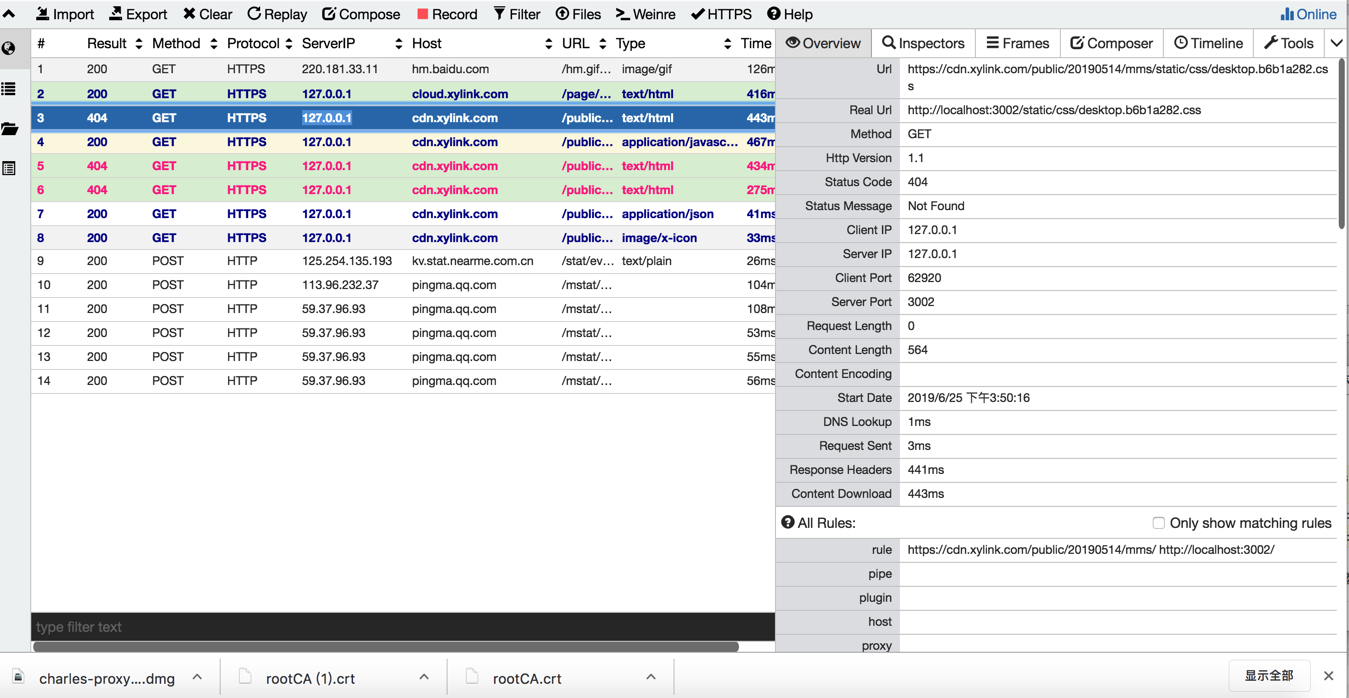Sort by the Protocol column arrows
The image size is (1349, 698).
tap(288, 44)
